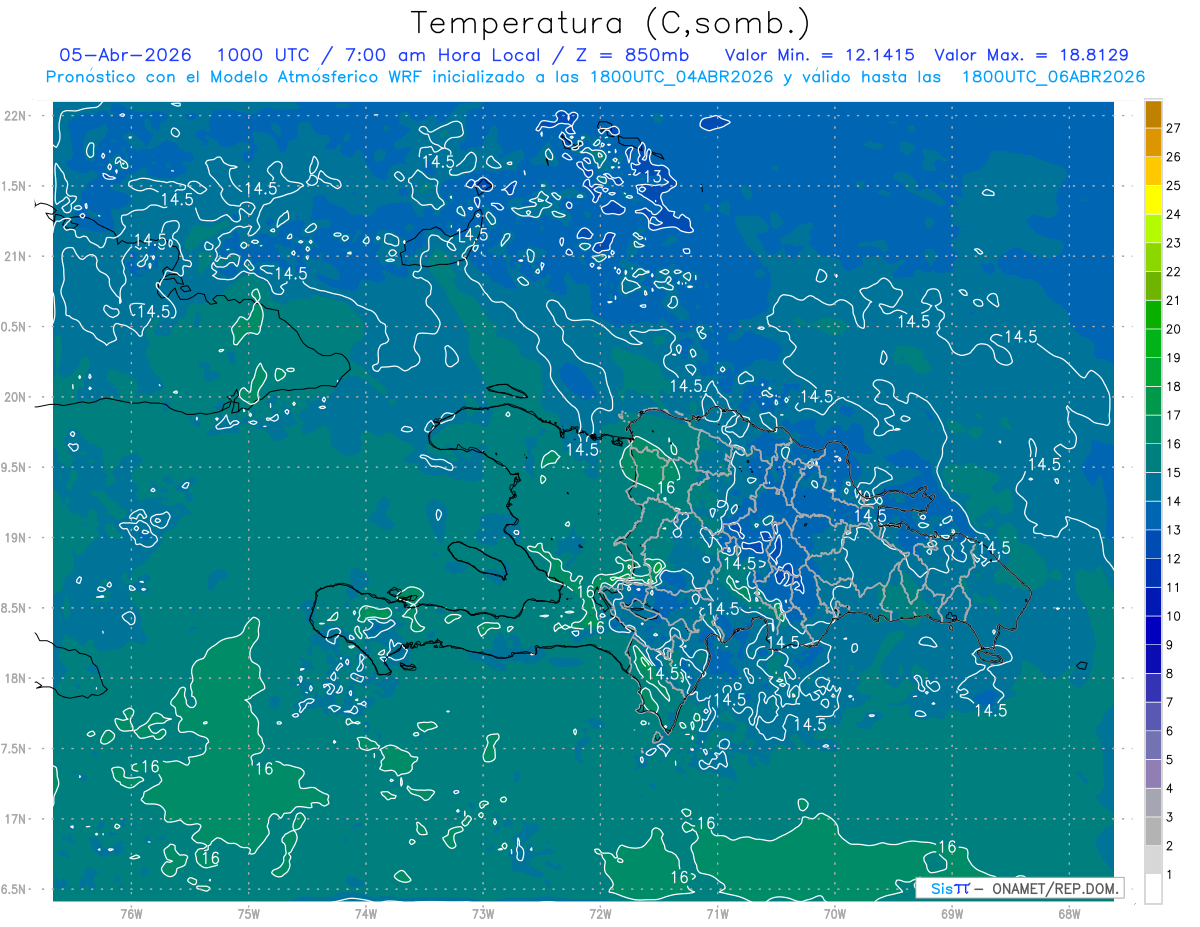Select the yellow legend swatch labeled 24
This screenshot has width=1200, height=927.
coord(1153,200)
